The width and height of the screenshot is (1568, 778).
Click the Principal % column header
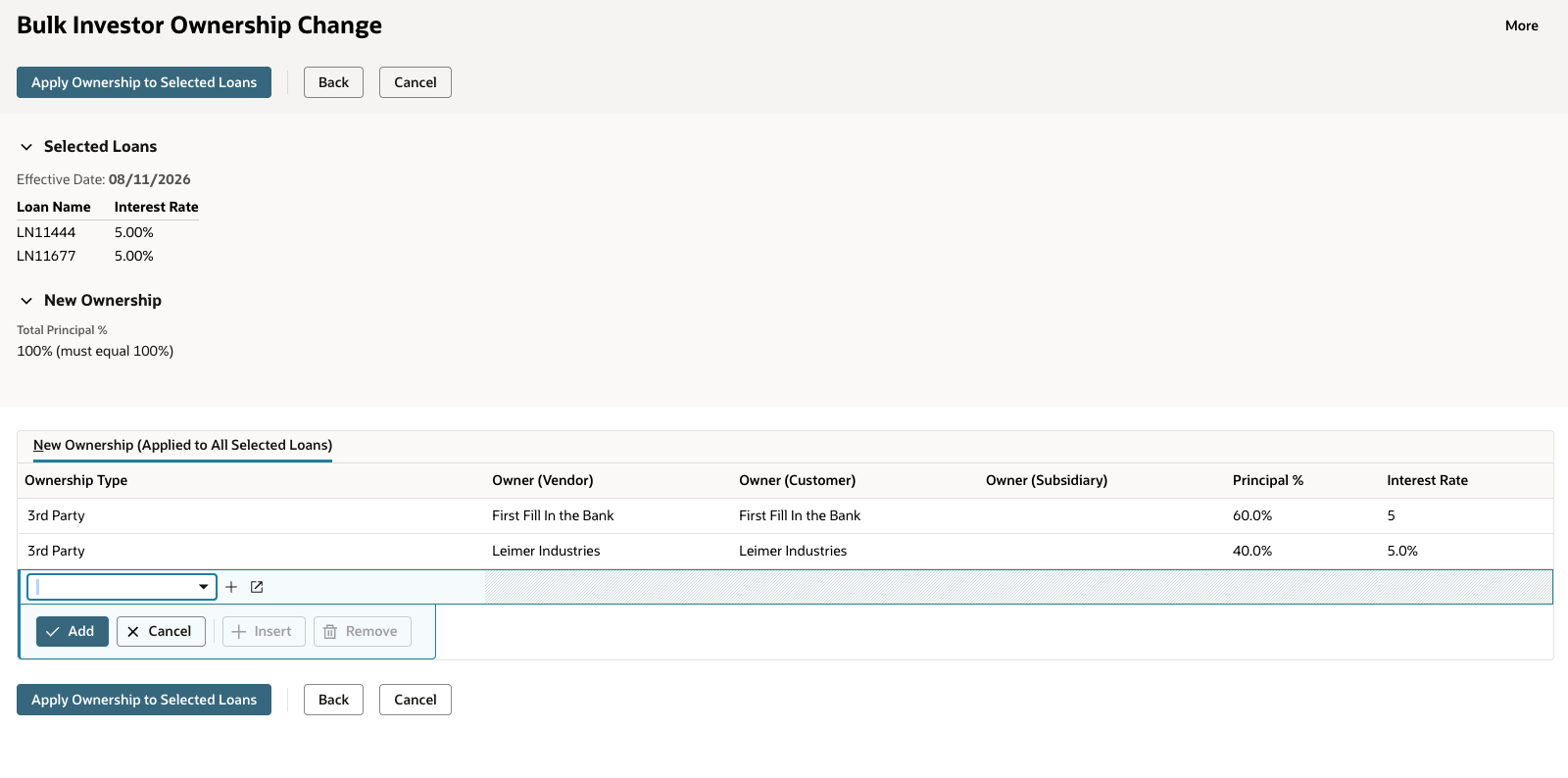click(1268, 480)
